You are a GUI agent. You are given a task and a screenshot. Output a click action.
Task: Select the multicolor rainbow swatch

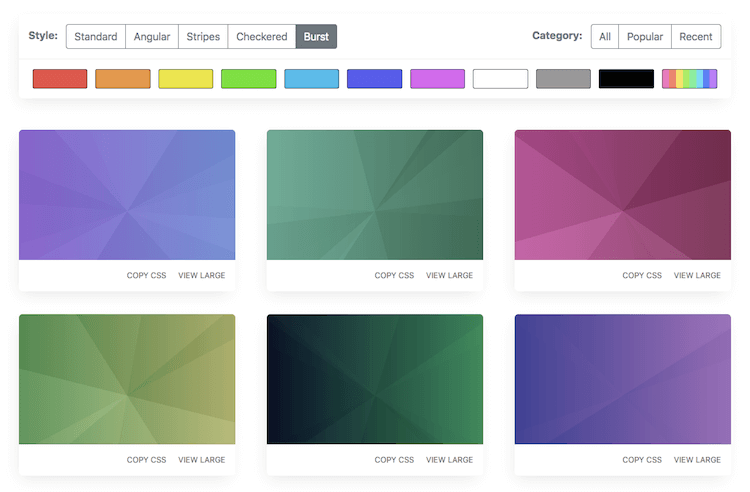(689, 79)
